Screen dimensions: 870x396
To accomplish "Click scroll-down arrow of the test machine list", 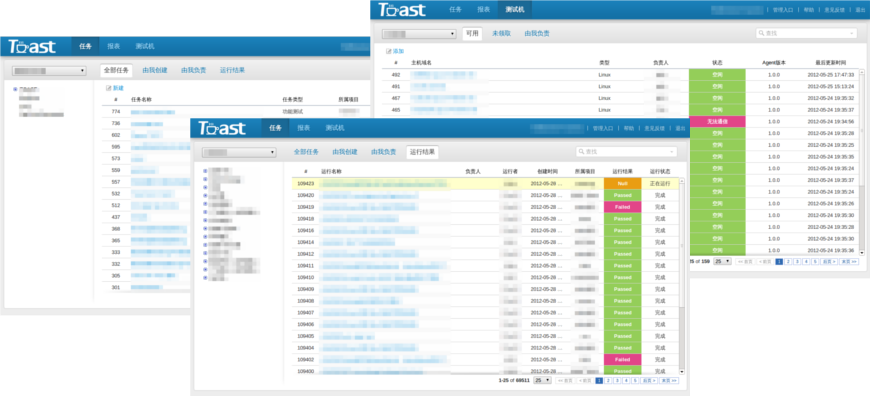I will click(862, 253).
